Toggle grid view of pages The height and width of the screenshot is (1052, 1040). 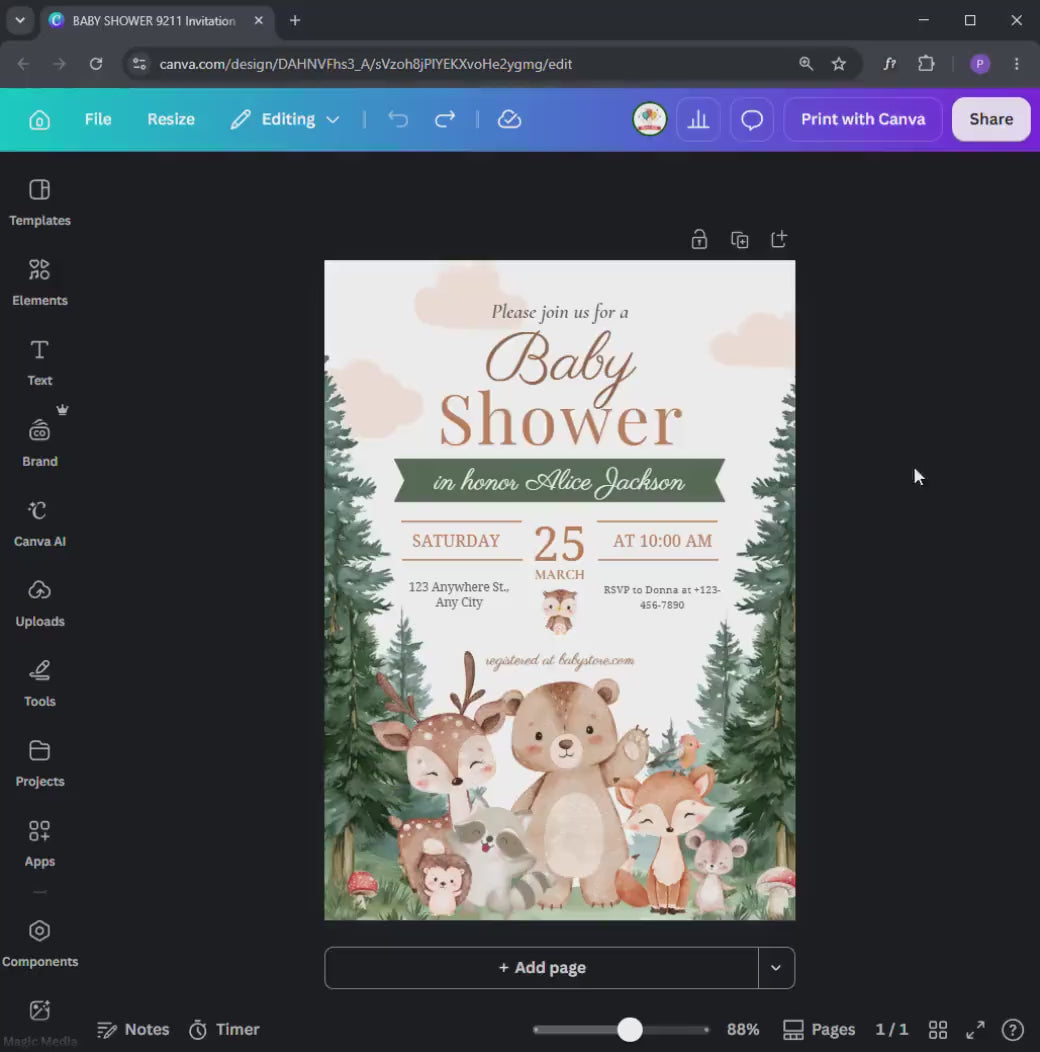pos(937,1029)
